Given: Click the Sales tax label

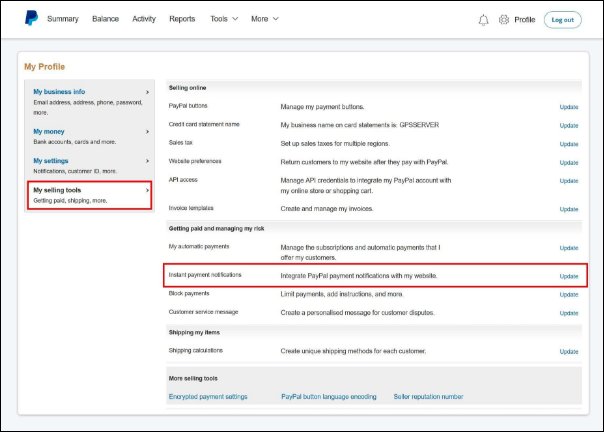Looking at the screenshot, I should (180, 143).
